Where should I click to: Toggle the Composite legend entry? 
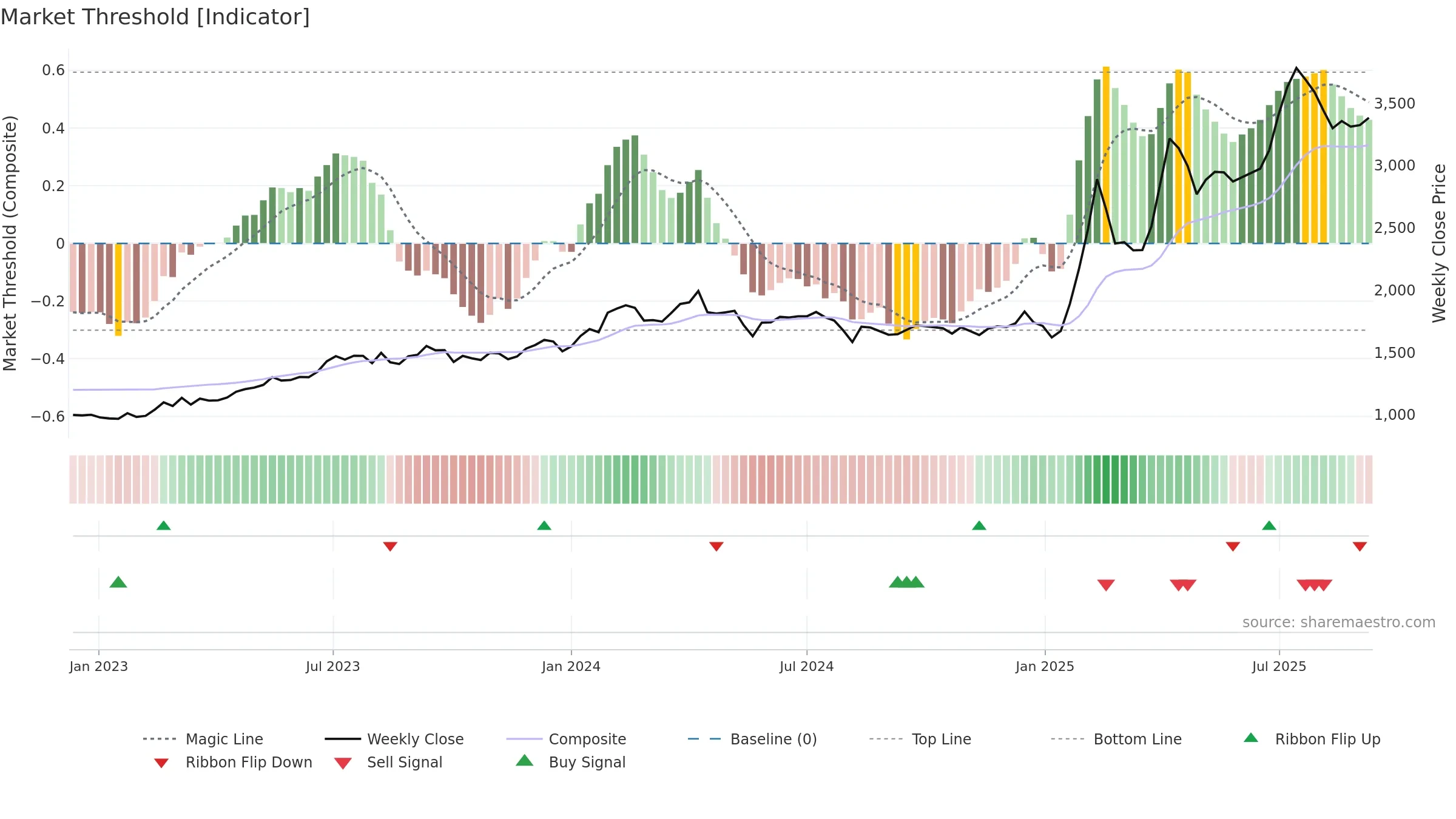point(567,739)
